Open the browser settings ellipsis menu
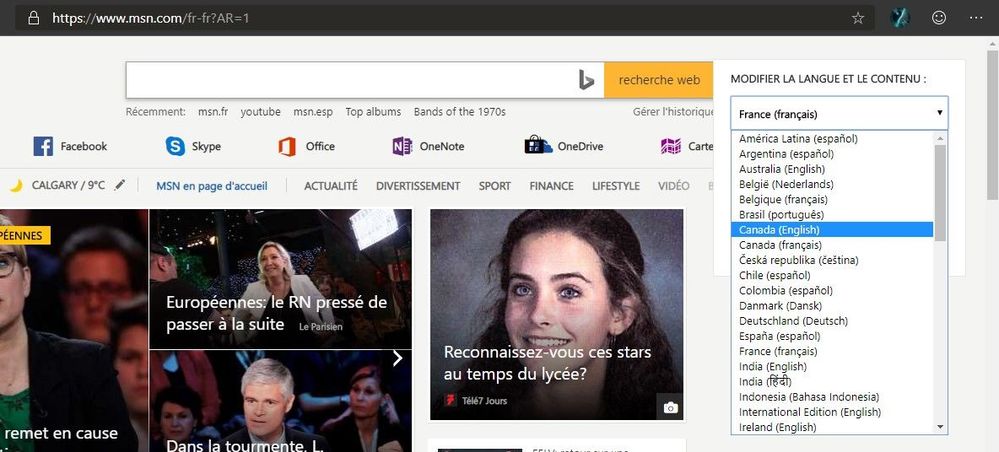Image resolution: width=999 pixels, height=452 pixels. point(976,18)
